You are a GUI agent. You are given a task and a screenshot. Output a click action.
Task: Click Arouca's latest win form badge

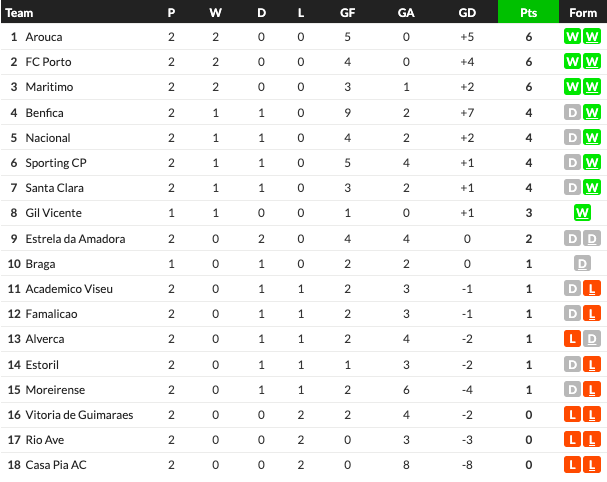tap(592, 37)
